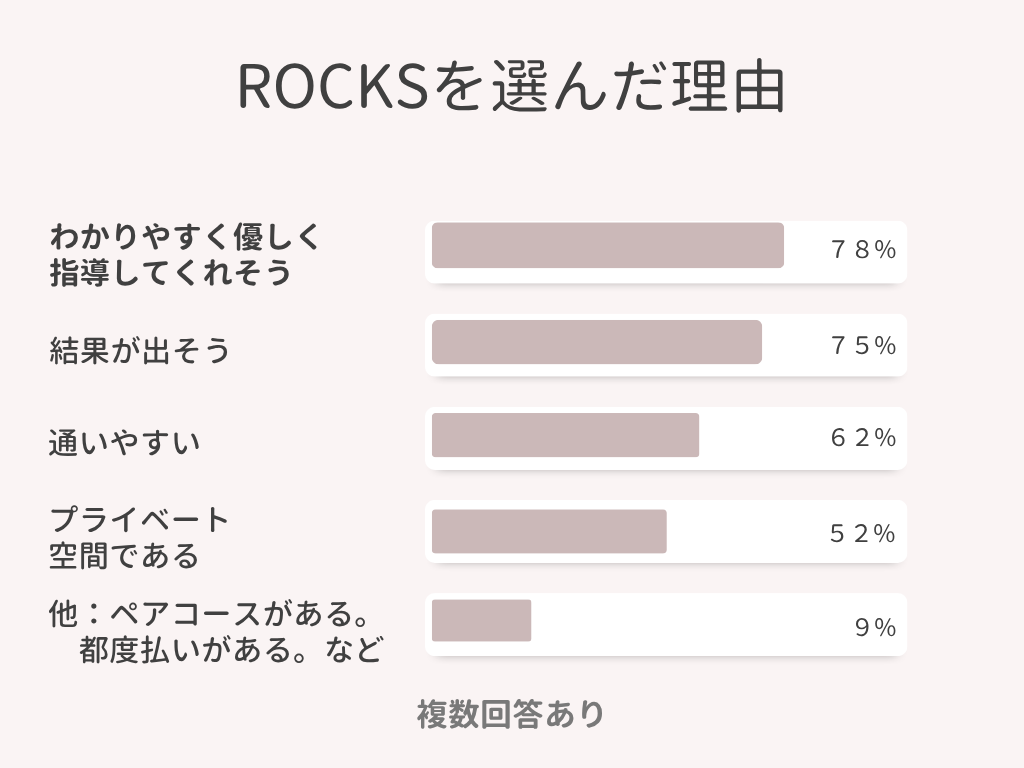Click the label 結果が出そう

(x=139, y=350)
